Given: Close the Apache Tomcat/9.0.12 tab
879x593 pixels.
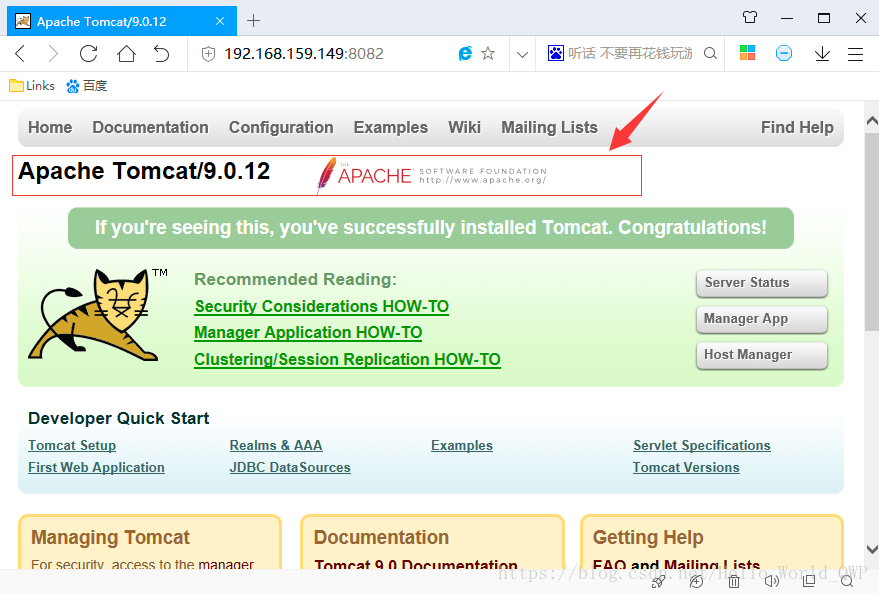Looking at the screenshot, I should 220,21.
